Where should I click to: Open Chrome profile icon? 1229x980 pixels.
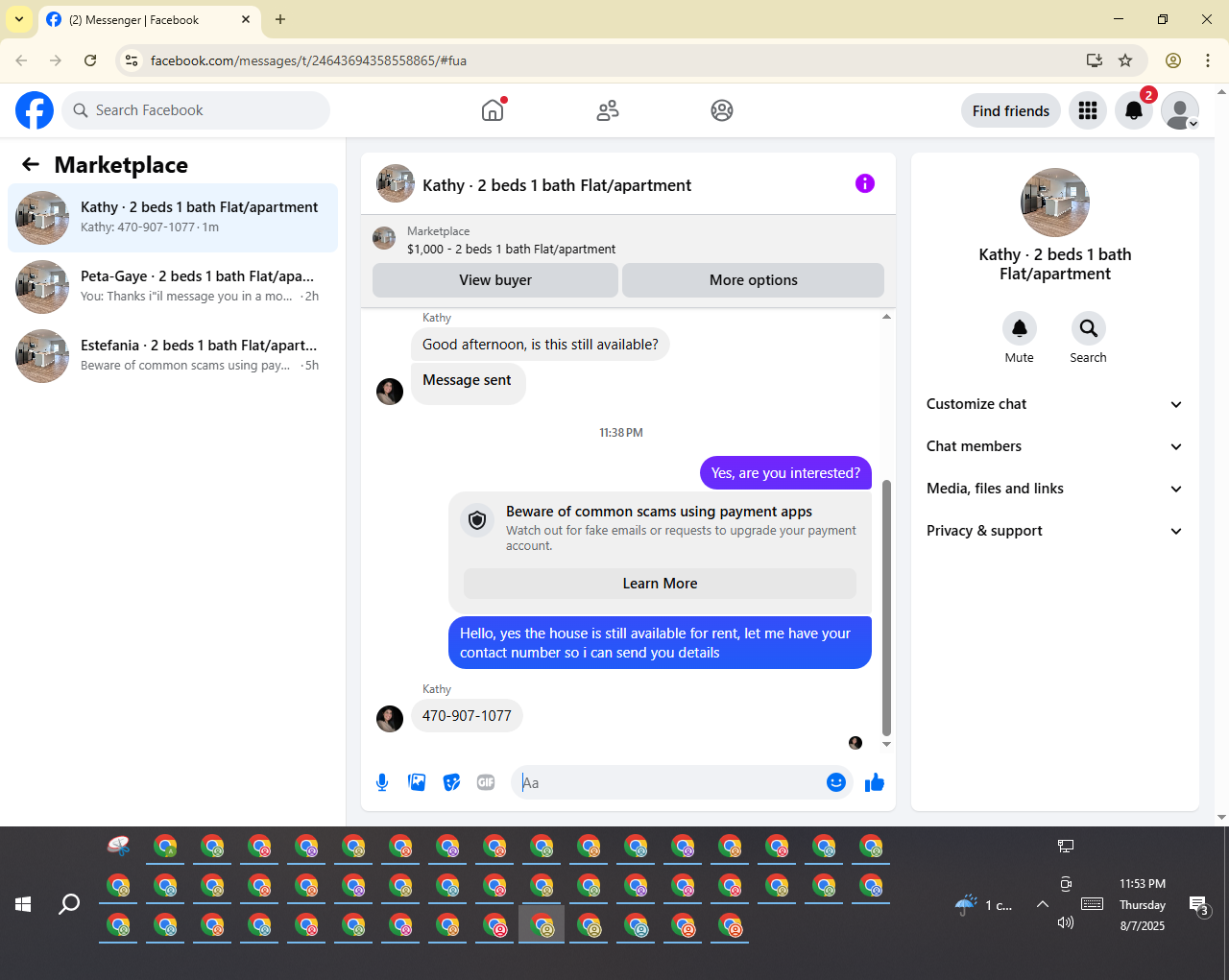point(1173,60)
